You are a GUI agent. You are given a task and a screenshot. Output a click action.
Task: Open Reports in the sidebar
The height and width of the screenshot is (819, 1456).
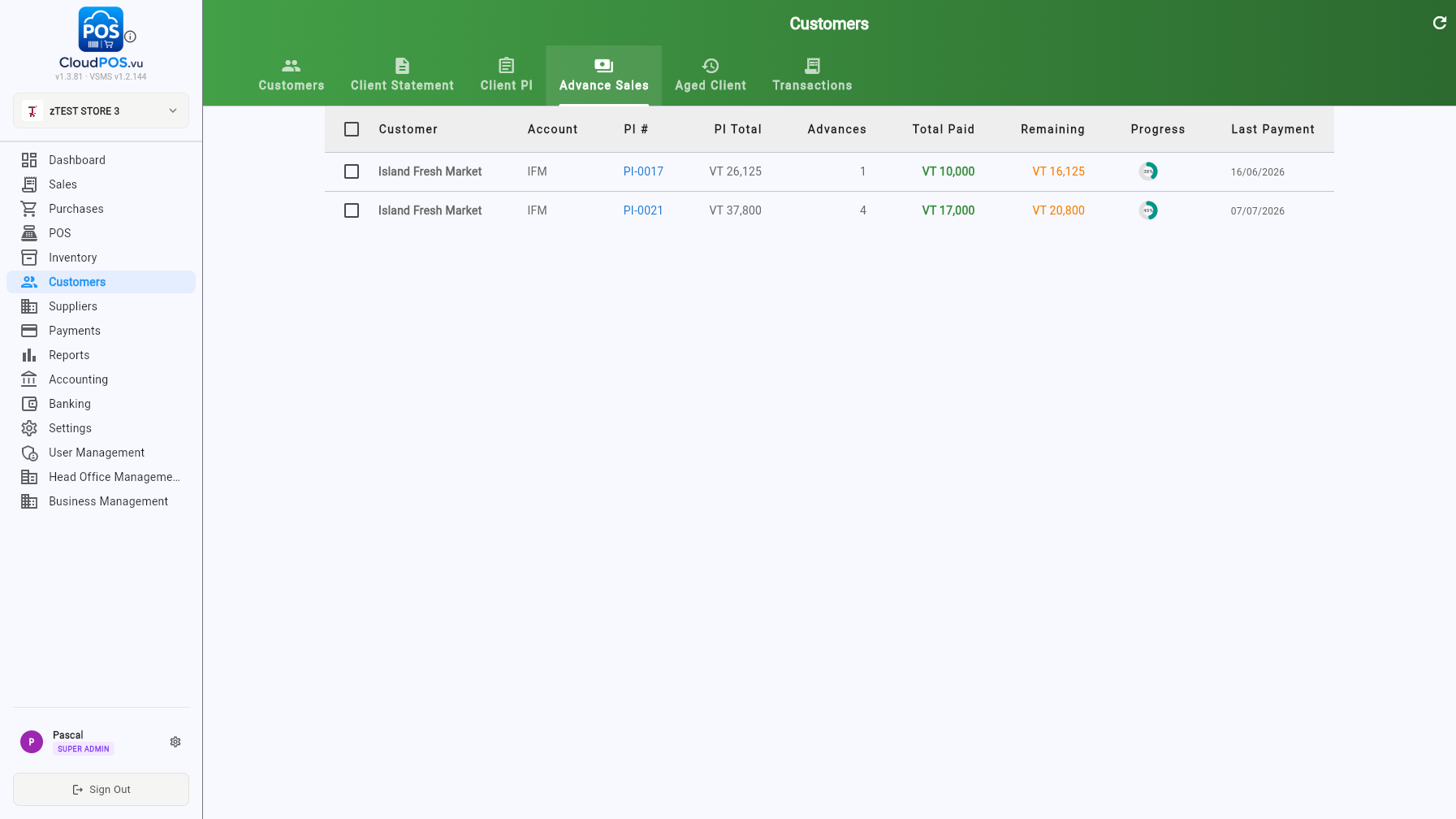(x=101, y=355)
